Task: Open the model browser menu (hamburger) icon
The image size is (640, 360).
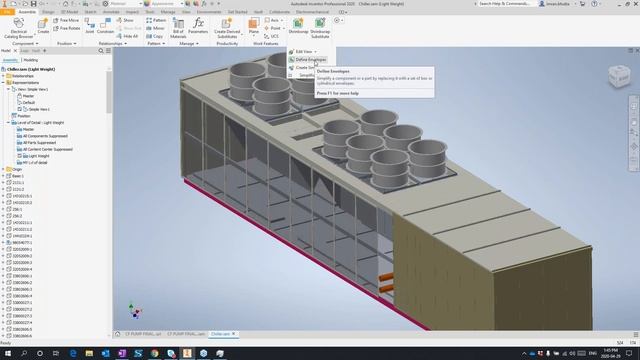Action: [x=108, y=51]
